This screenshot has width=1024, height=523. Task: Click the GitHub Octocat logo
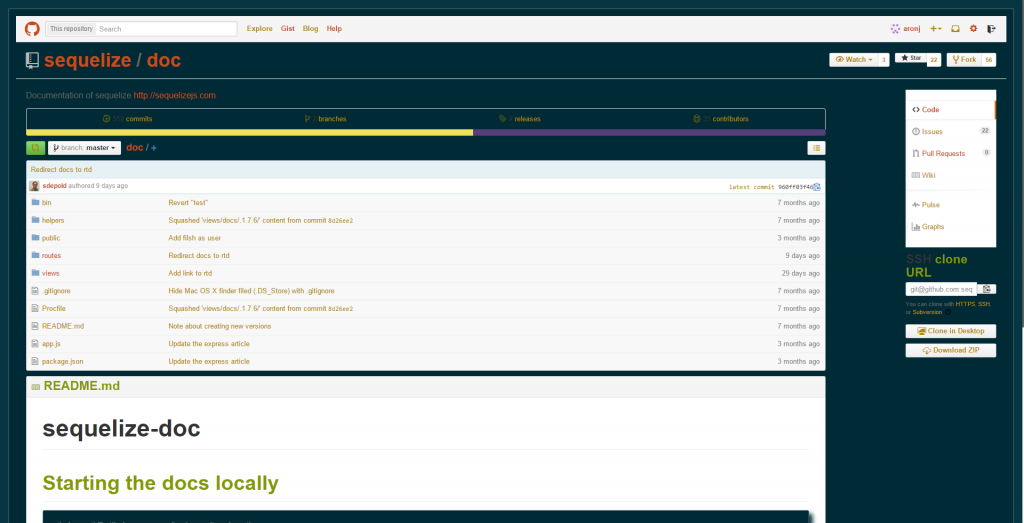[32, 29]
